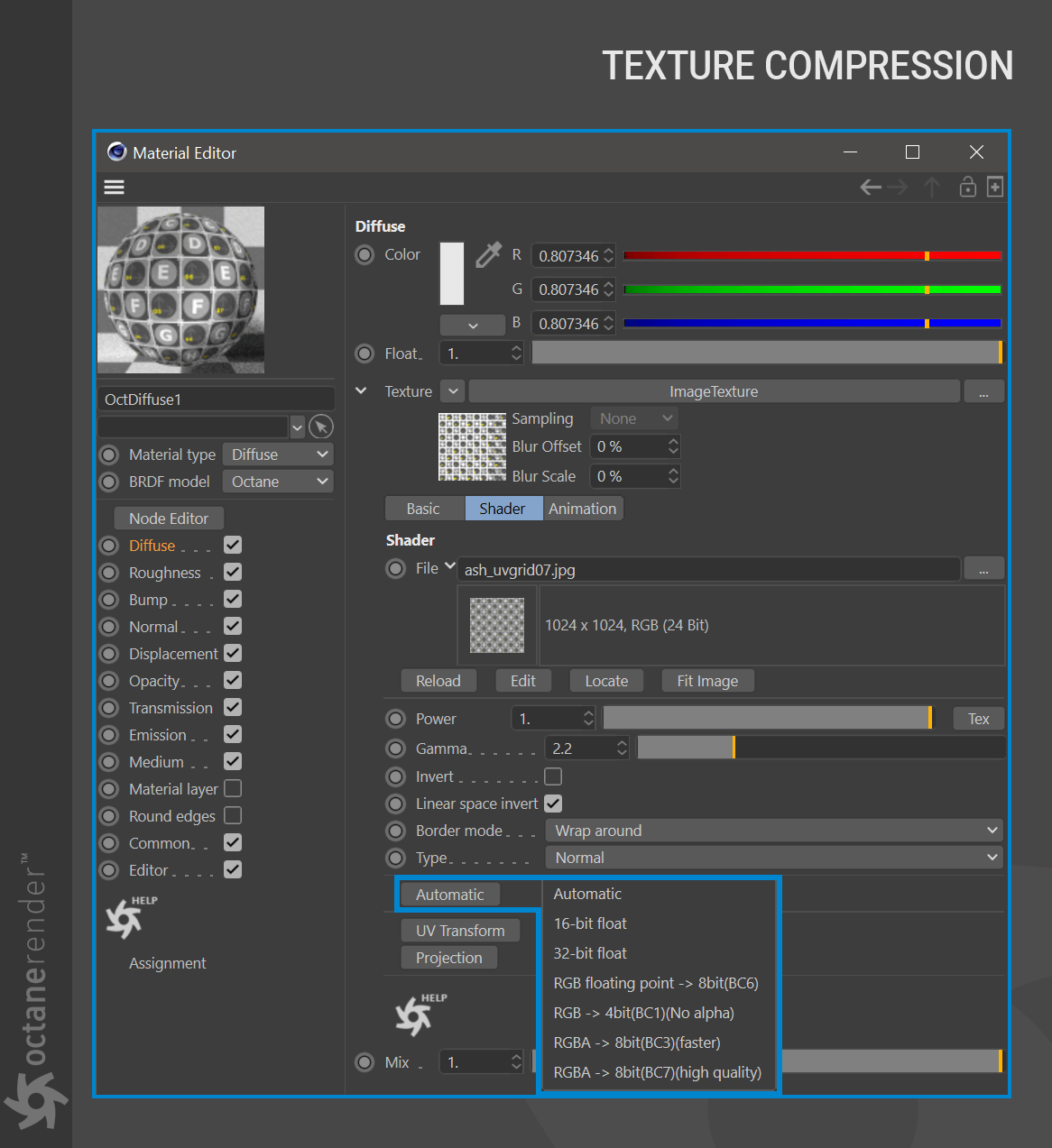Click the Gamma slider bar
Screen dimensions: 1052x1148
point(821,748)
